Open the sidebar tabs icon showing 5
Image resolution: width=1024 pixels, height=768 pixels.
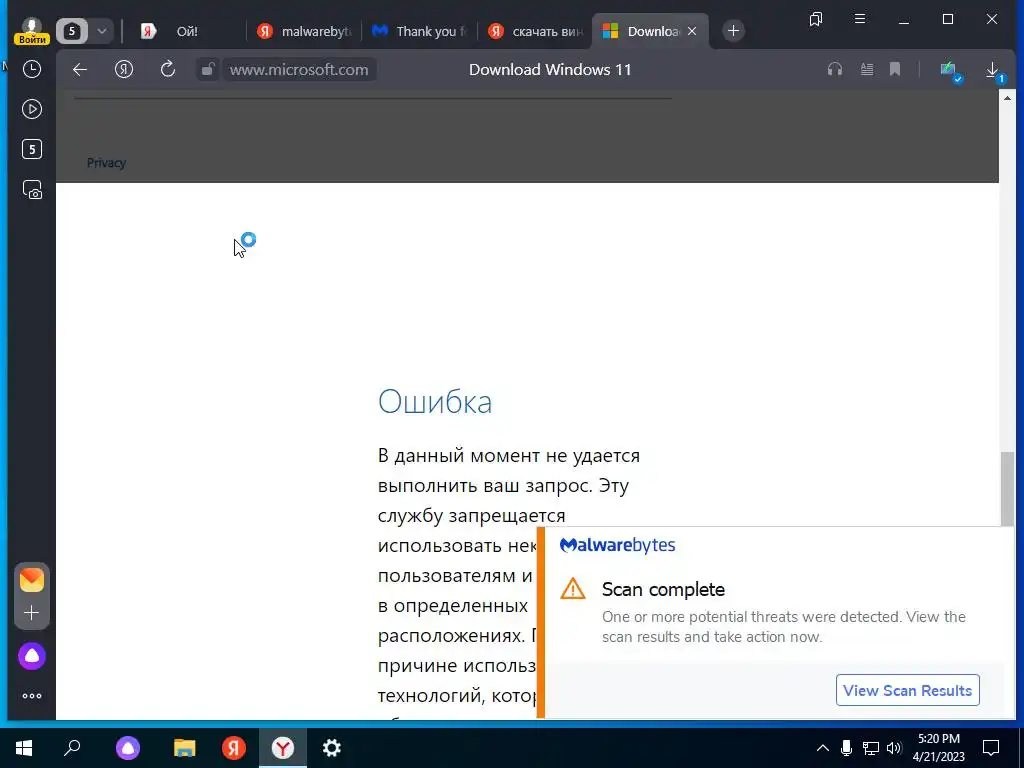click(32, 149)
